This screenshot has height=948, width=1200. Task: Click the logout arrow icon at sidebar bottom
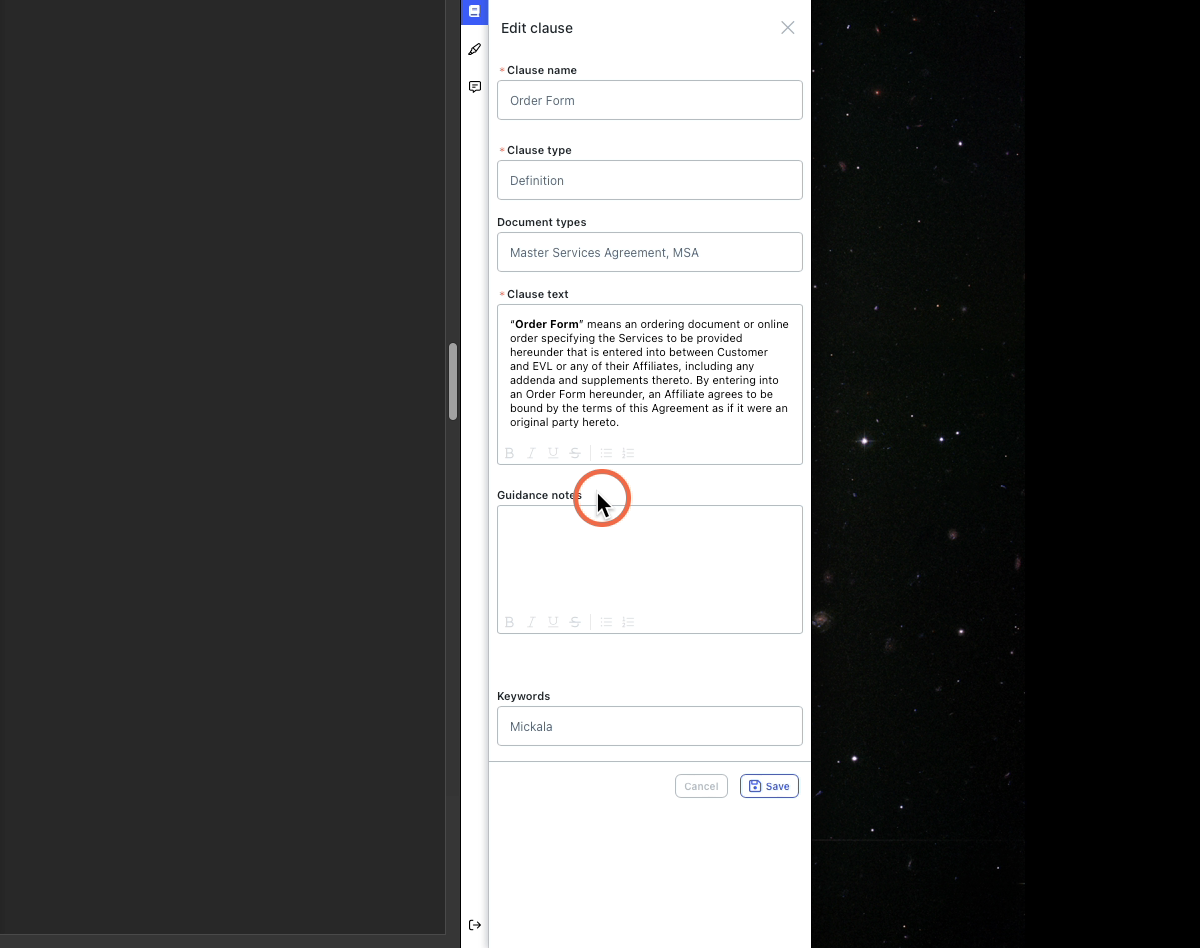475,925
